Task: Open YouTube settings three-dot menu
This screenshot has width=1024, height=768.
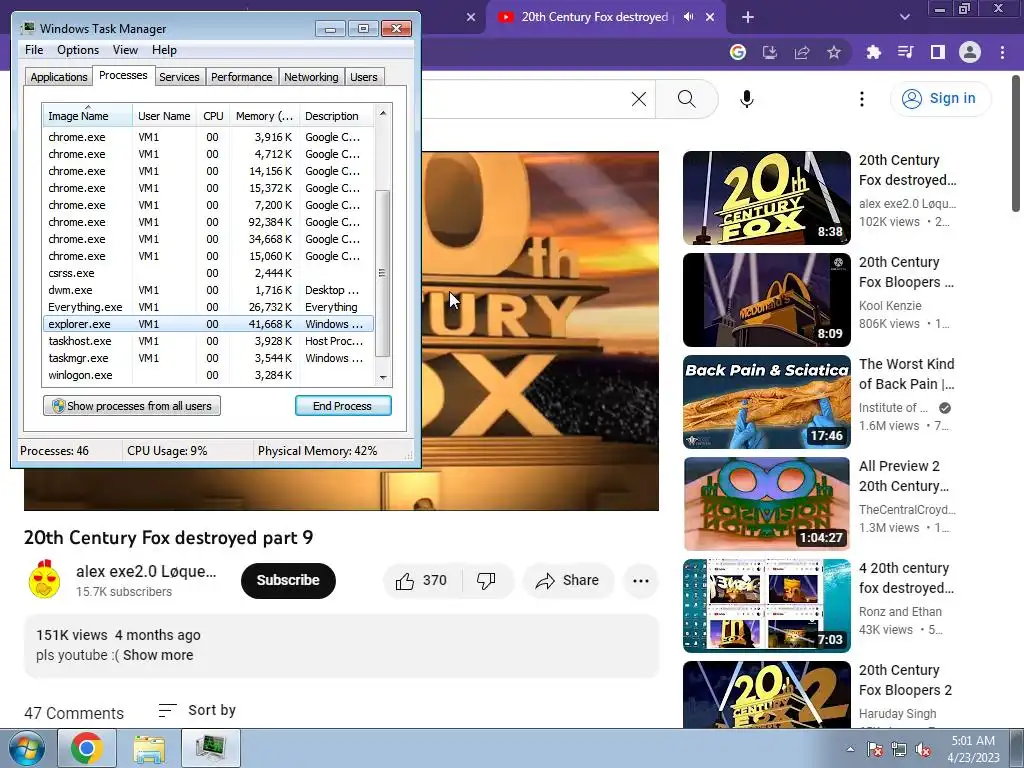Action: click(862, 99)
